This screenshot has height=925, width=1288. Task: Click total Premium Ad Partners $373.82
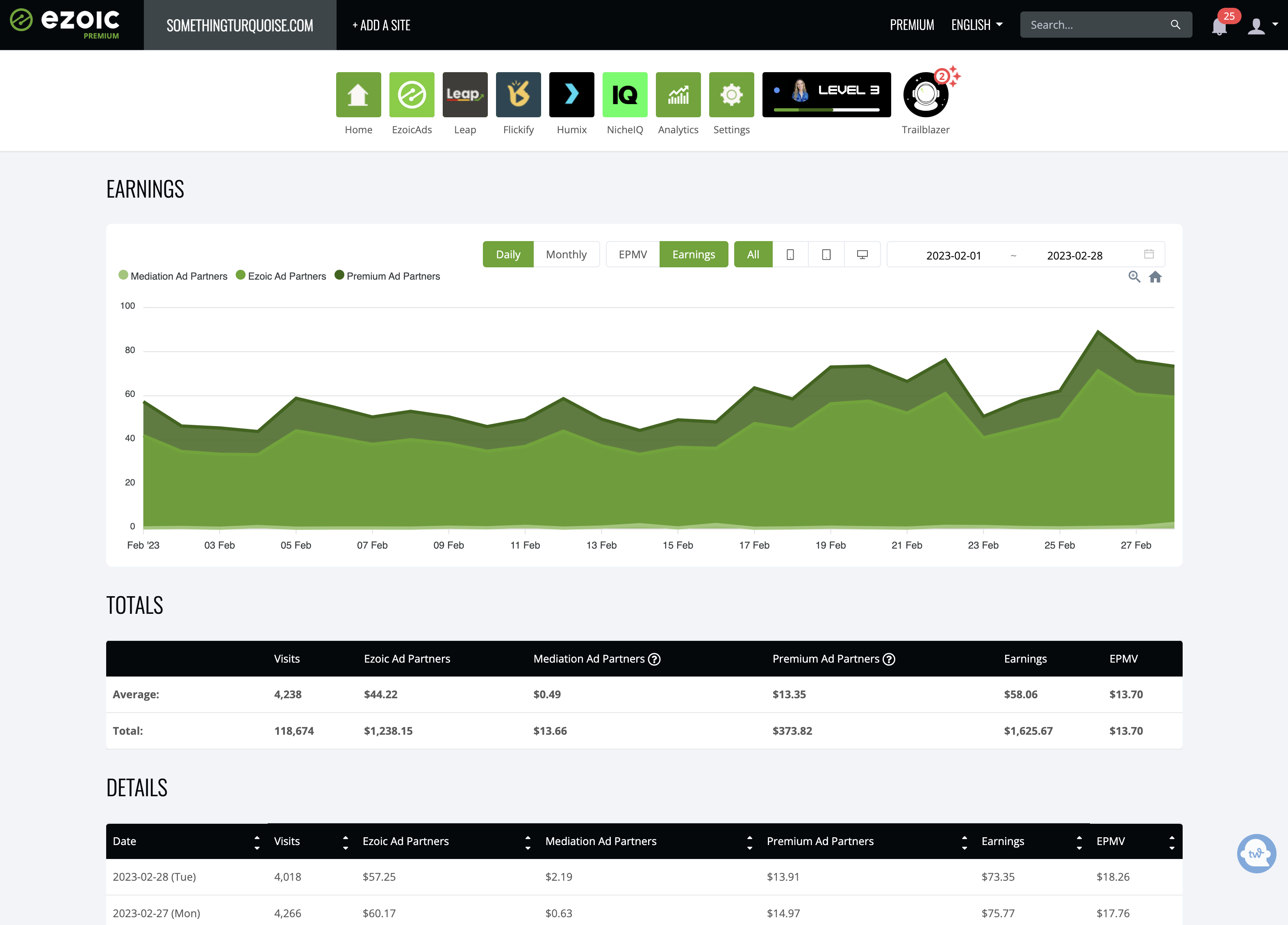coord(792,731)
